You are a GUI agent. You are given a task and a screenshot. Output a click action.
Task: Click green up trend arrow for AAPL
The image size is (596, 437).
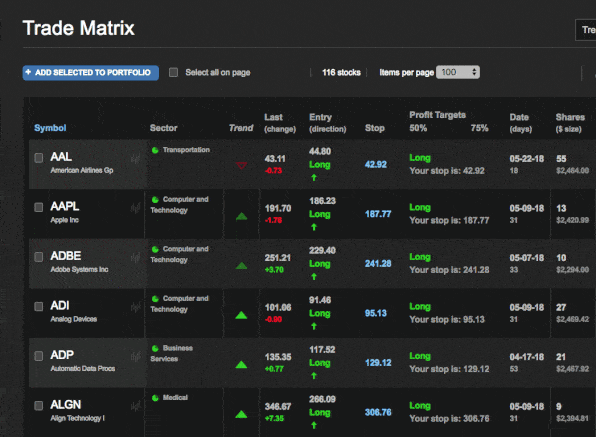coord(241,216)
